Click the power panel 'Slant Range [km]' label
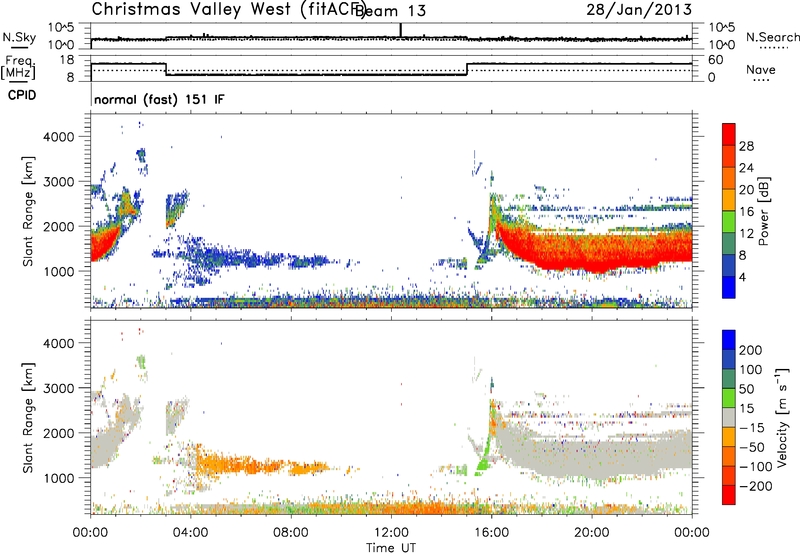Screen dimensions: 800x554 tap(28, 211)
